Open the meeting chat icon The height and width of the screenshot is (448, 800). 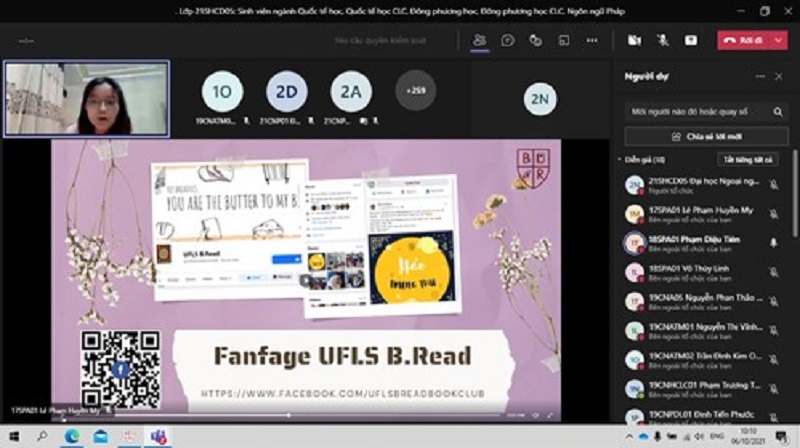point(508,40)
